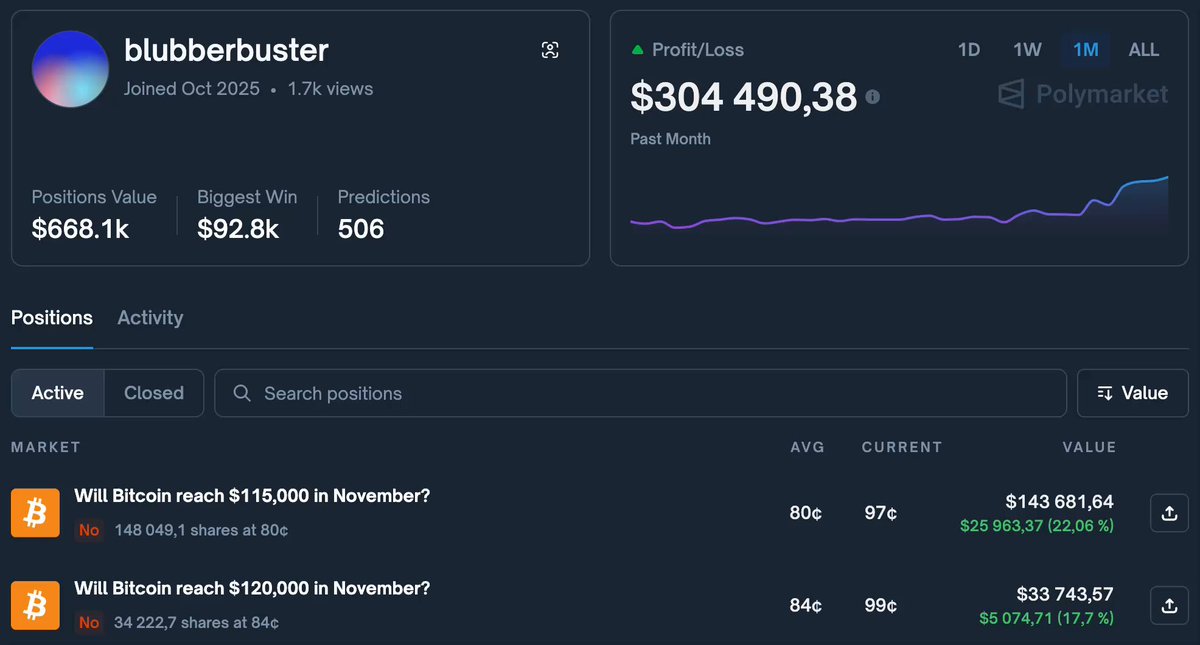Click the search magnifier icon

click(x=242, y=393)
